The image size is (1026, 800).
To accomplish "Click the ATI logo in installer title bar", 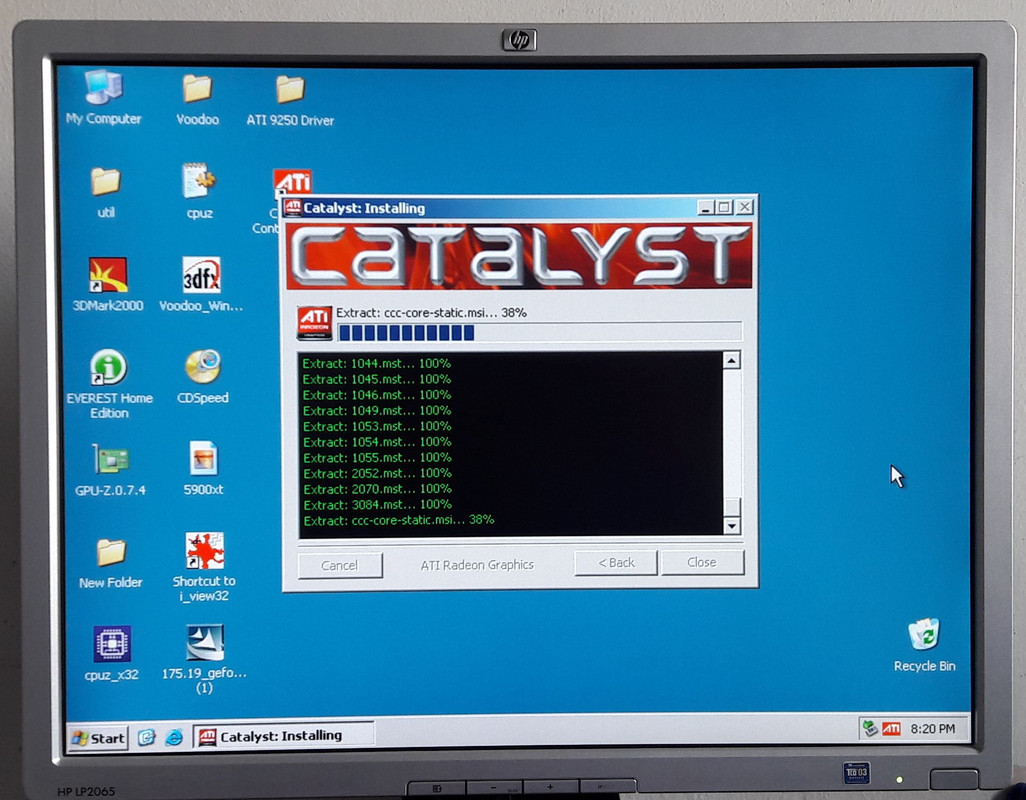I will coord(292,207).
